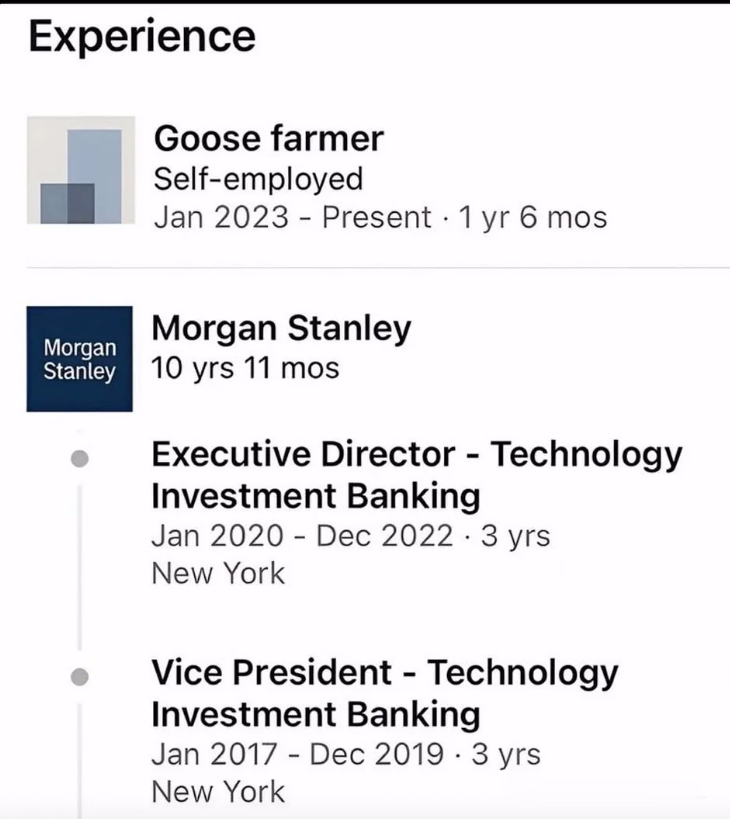Screen dimensions: 730x819
Task: Open the Goose farmer placeholder company logo
Action: [81, 170]
